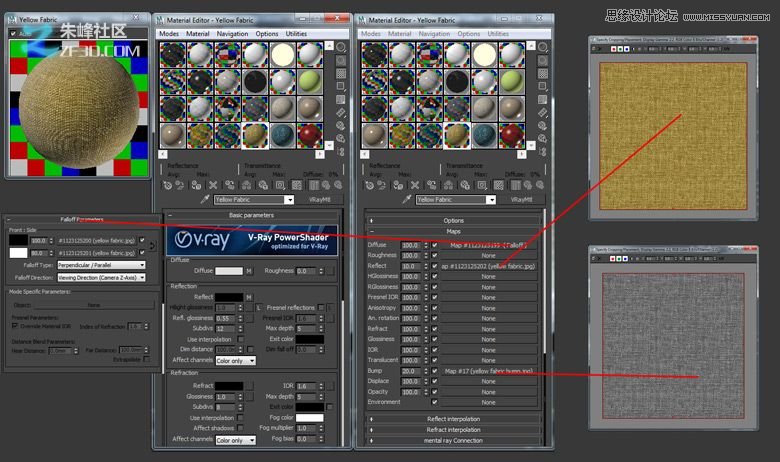Enable Fresnel reflections checkbox
This screenshot has width=780, height=462.
click(321, 307)
